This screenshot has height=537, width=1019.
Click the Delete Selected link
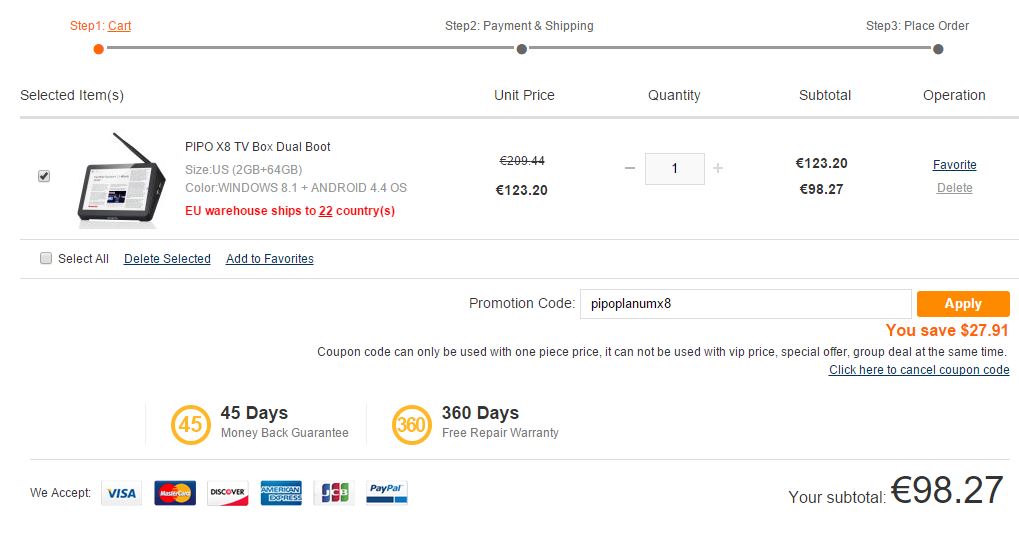point(167,259)
